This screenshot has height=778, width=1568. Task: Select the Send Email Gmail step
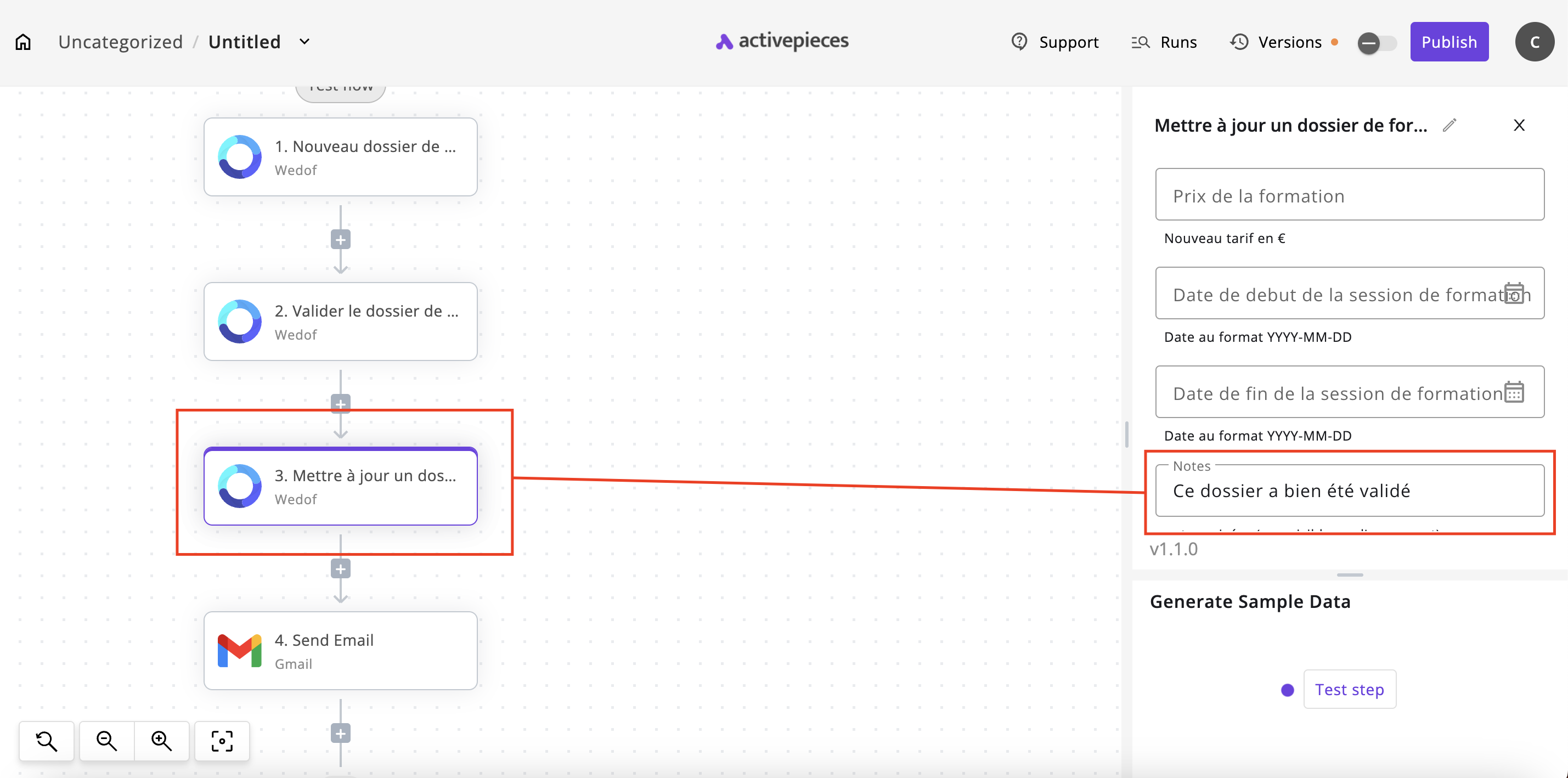340,651
